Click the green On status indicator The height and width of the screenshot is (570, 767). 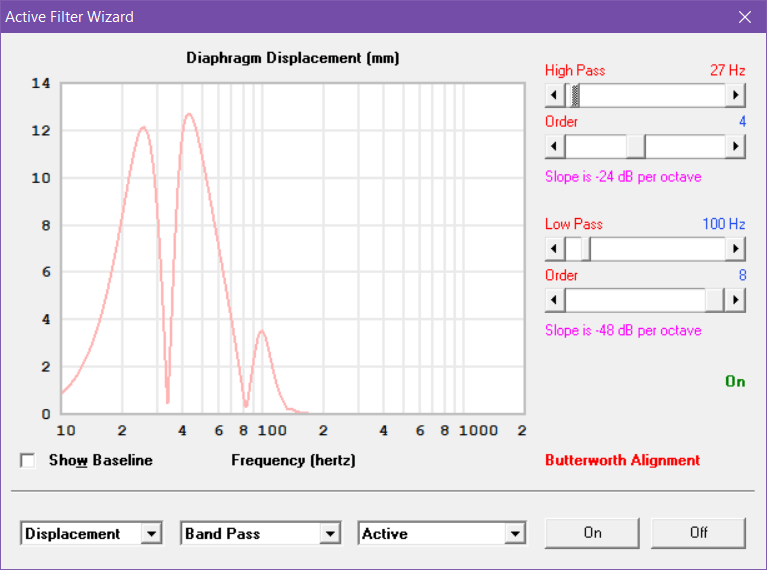pyautogui.click(x=735, y=382)
